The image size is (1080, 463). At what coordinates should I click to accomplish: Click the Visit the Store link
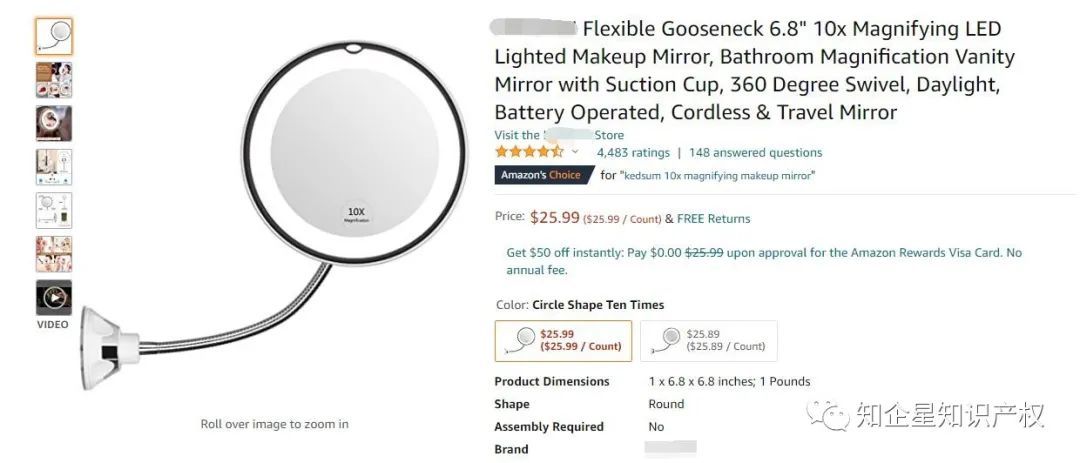tap(559, 135)
